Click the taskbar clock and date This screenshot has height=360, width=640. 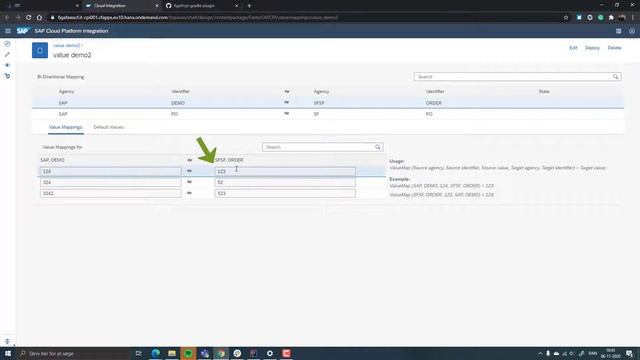click(x=610, y=353)
